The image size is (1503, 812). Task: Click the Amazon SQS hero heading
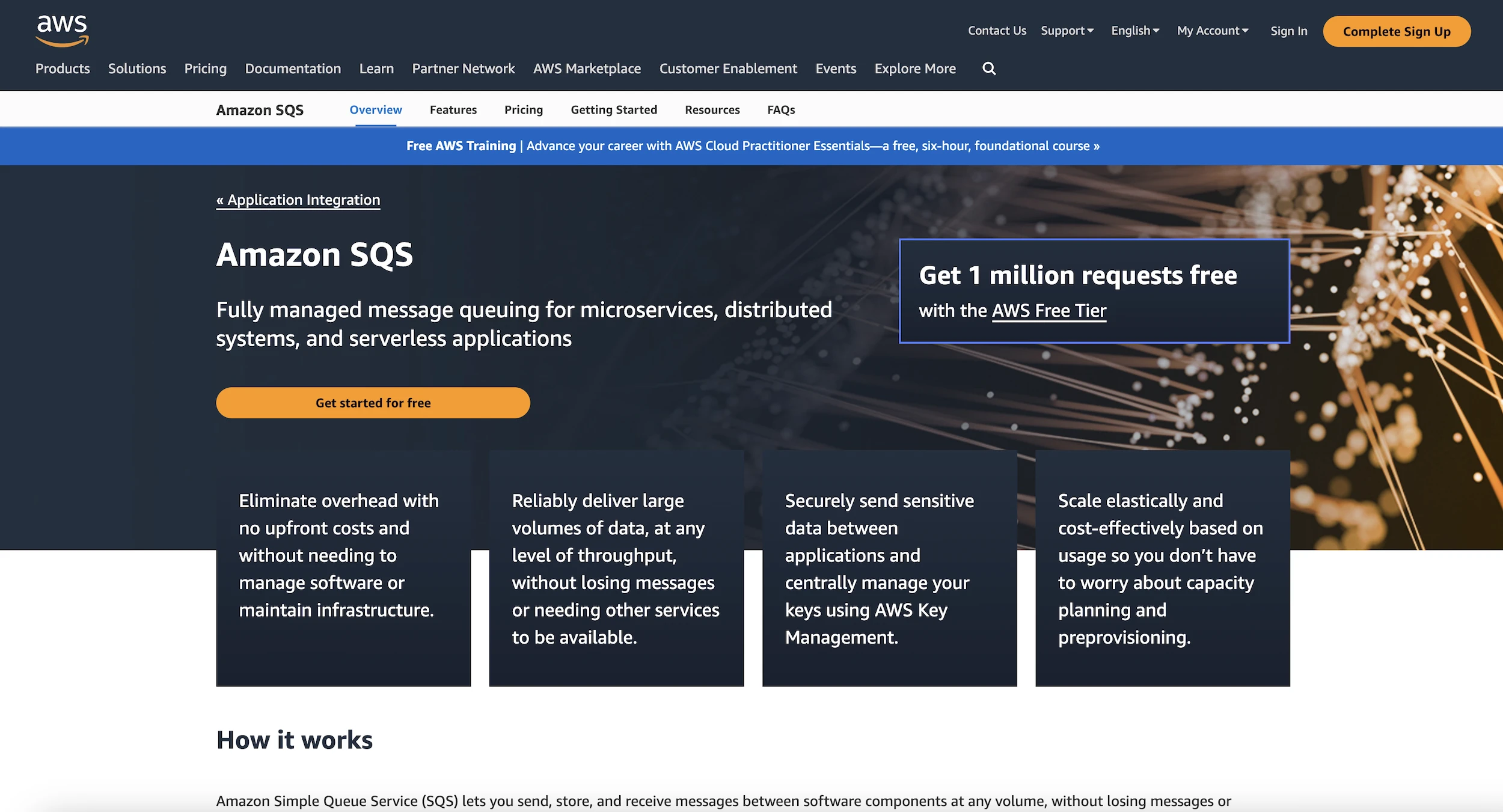(x=314, y=255)
